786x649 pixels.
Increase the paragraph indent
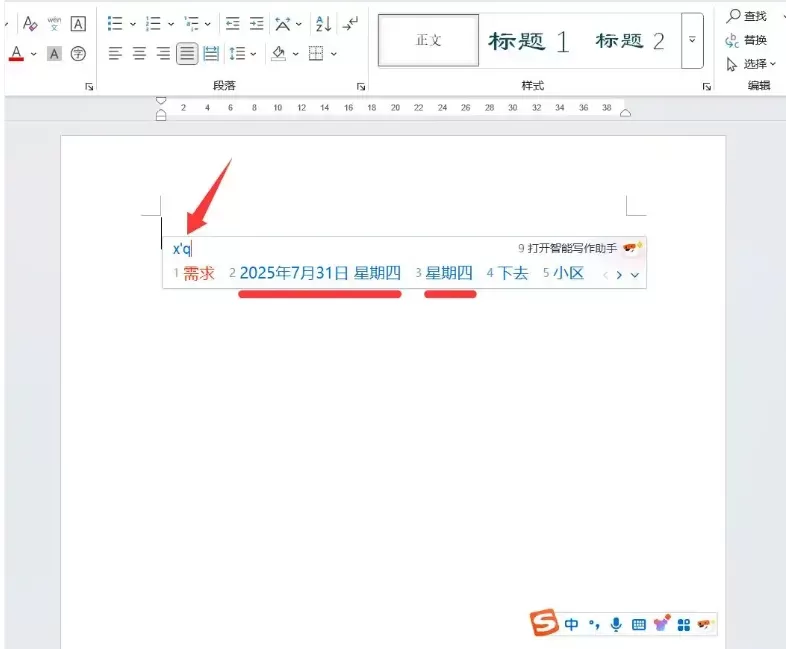click(x=257, y=23)
